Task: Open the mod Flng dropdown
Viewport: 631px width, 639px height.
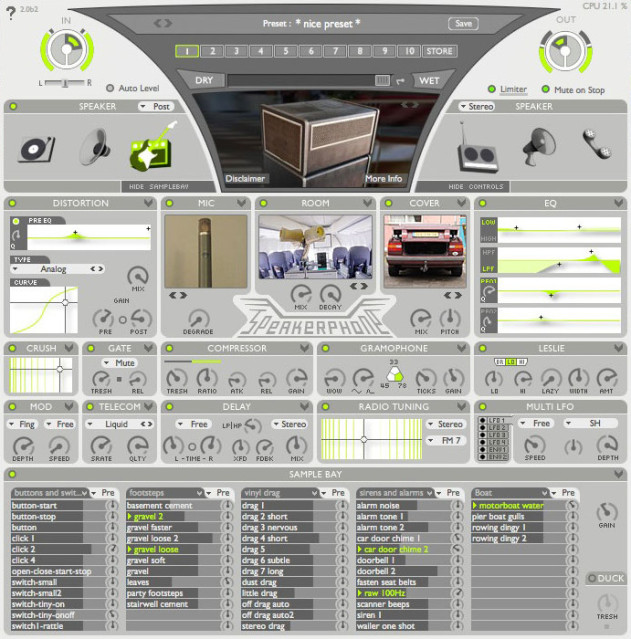Action: click(22, 424)
